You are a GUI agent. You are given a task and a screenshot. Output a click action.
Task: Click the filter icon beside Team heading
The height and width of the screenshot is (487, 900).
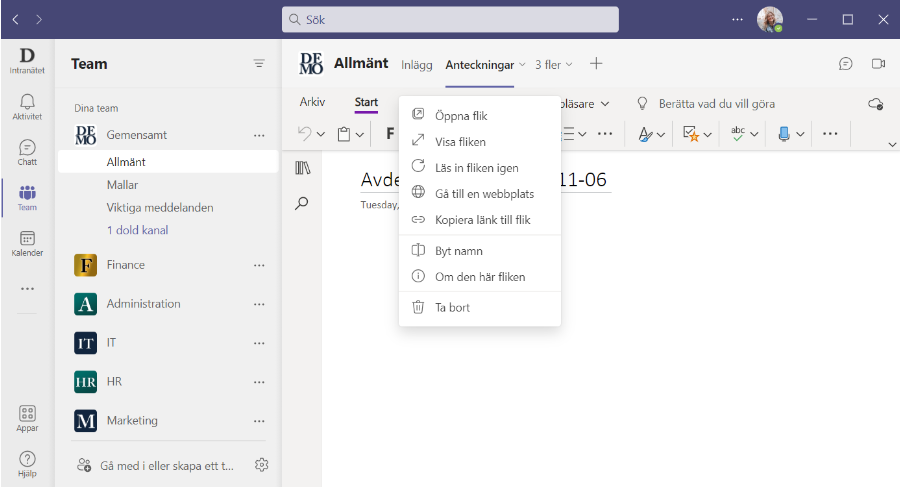(x=259, y=64)
